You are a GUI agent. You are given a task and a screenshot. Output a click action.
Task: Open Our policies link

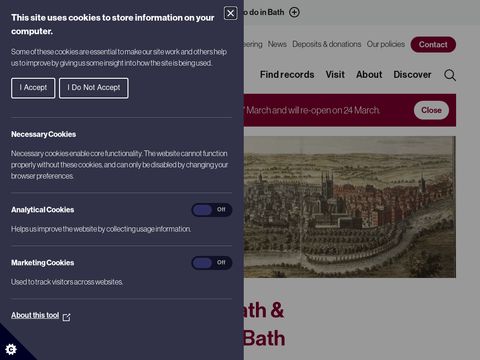386,44
